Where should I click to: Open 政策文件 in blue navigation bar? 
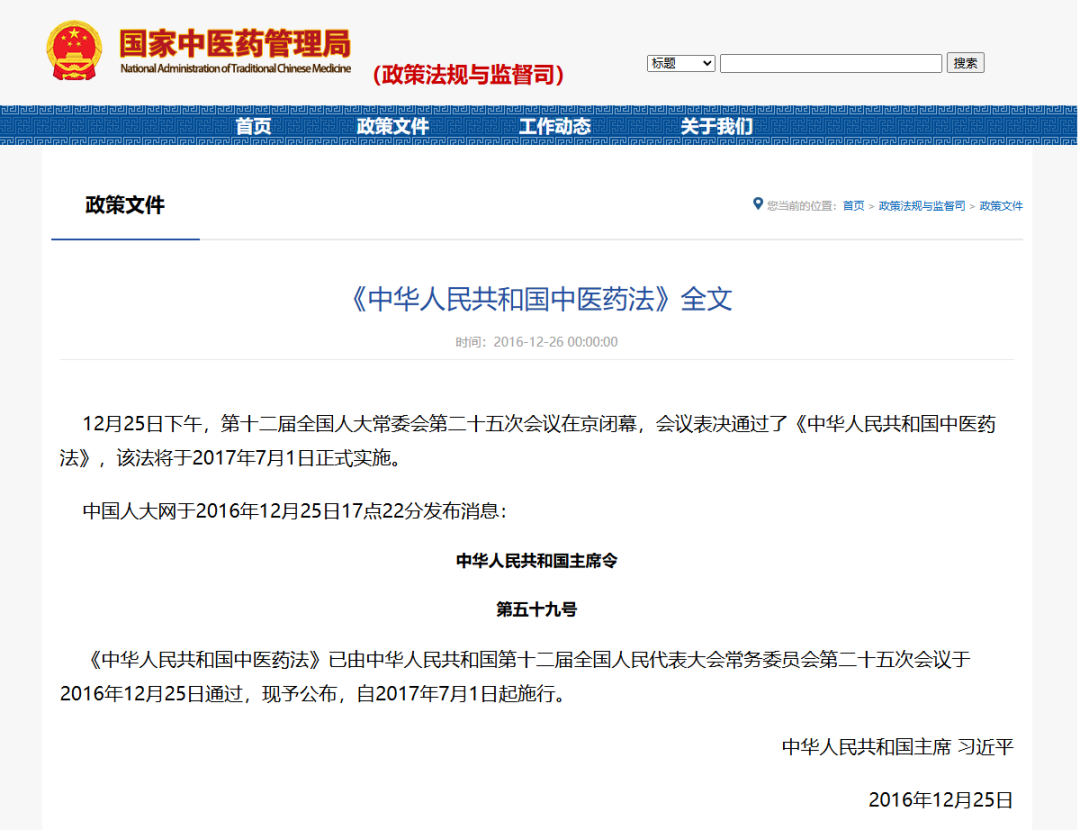pos(393,126)
